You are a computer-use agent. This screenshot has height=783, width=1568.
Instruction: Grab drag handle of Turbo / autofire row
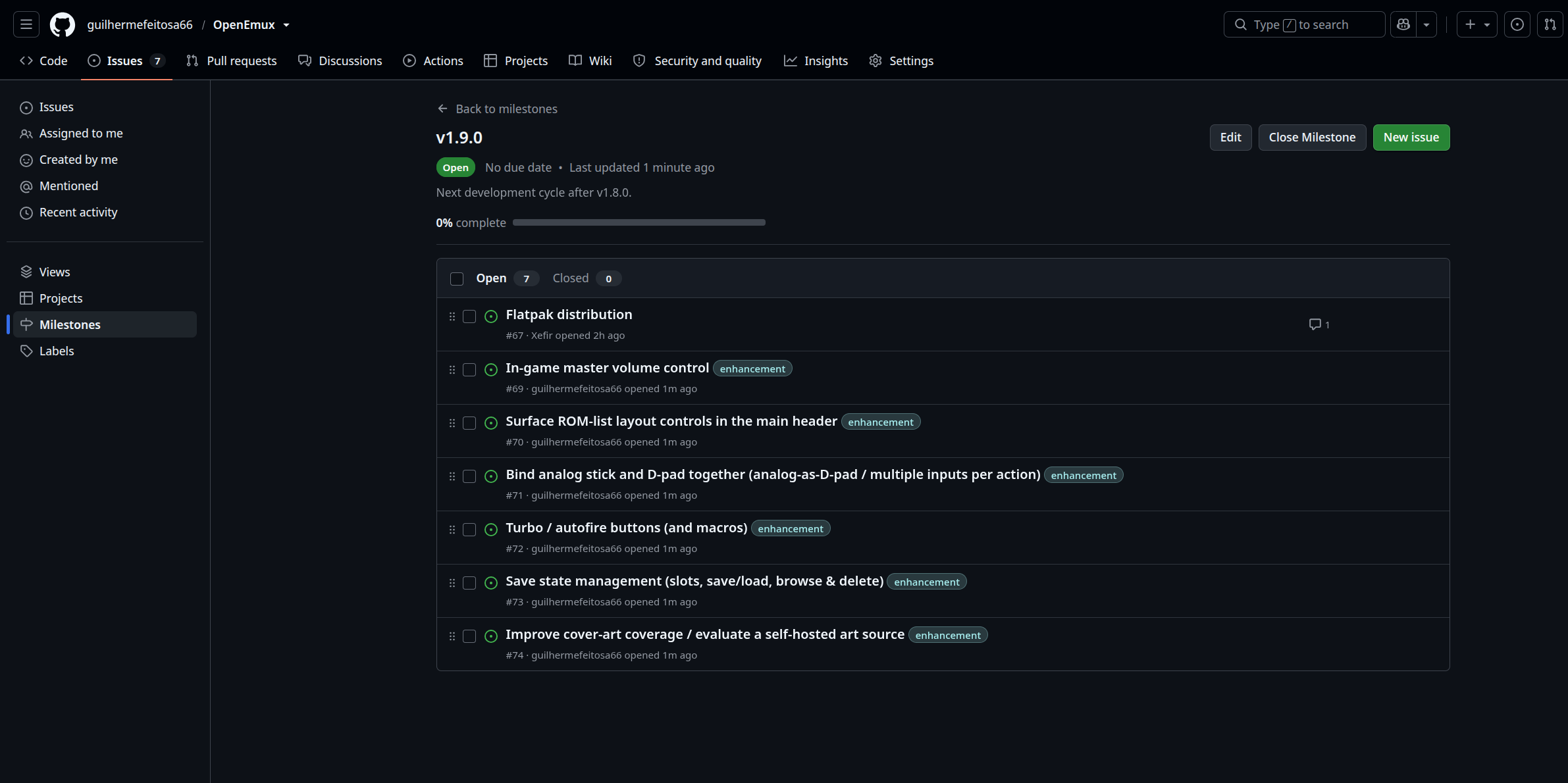452,530
